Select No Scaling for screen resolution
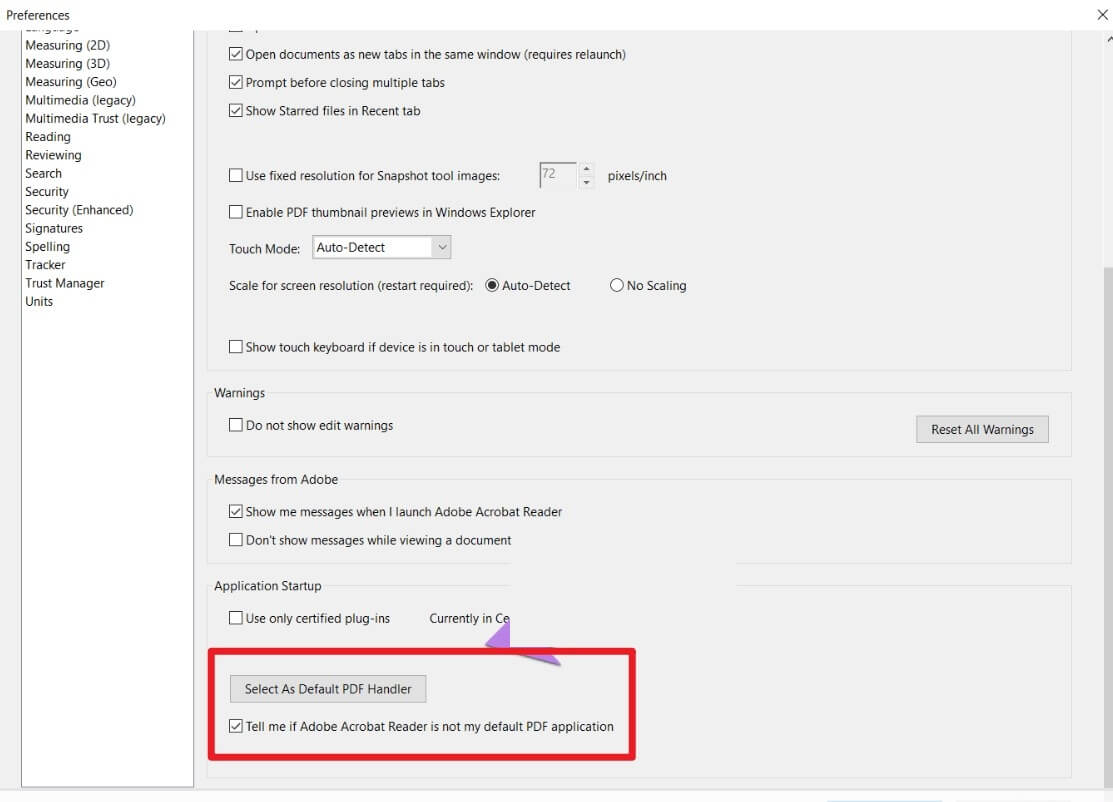The height and width of the screenshot is (802, 1113). (617, 285)
